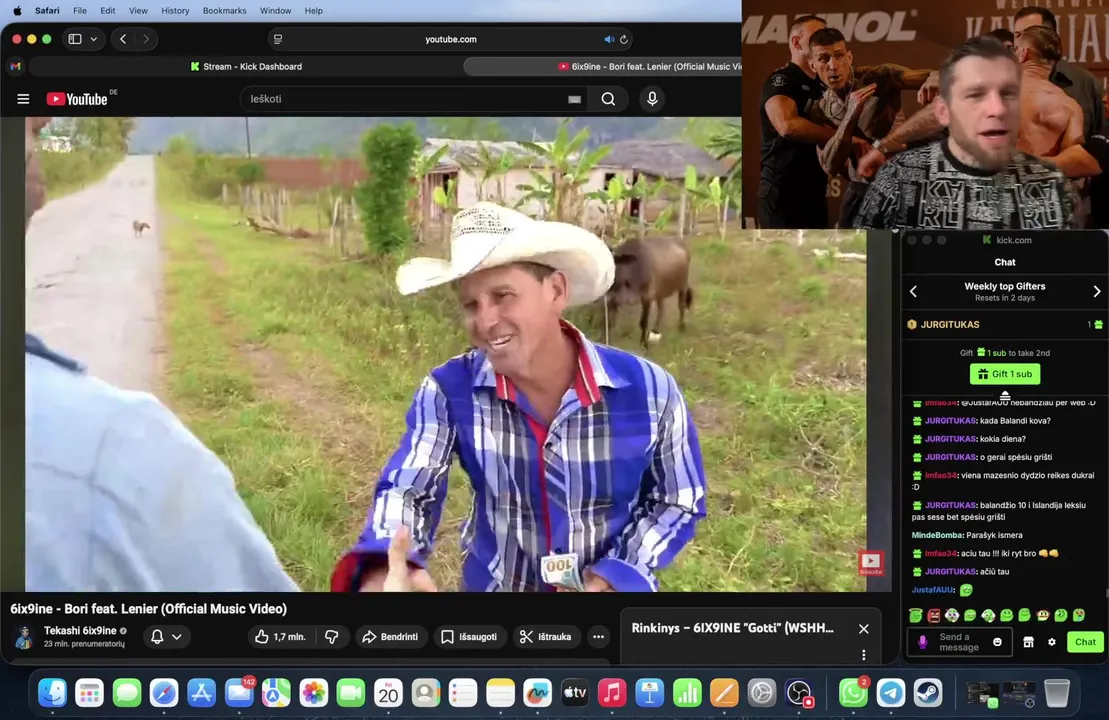Viewport: 1109px width, 720px height.
Task: Start YouTube voice search with microphone
Action: click(652, 99)
